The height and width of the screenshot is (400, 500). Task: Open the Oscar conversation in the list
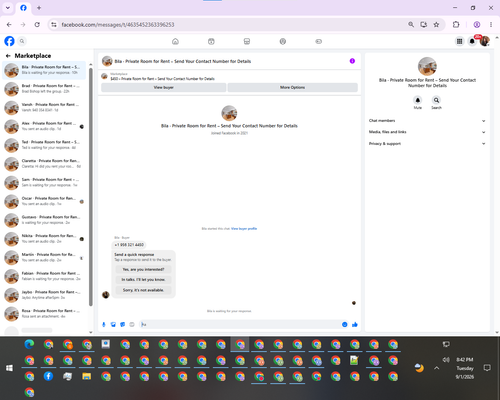click(44, 201)
